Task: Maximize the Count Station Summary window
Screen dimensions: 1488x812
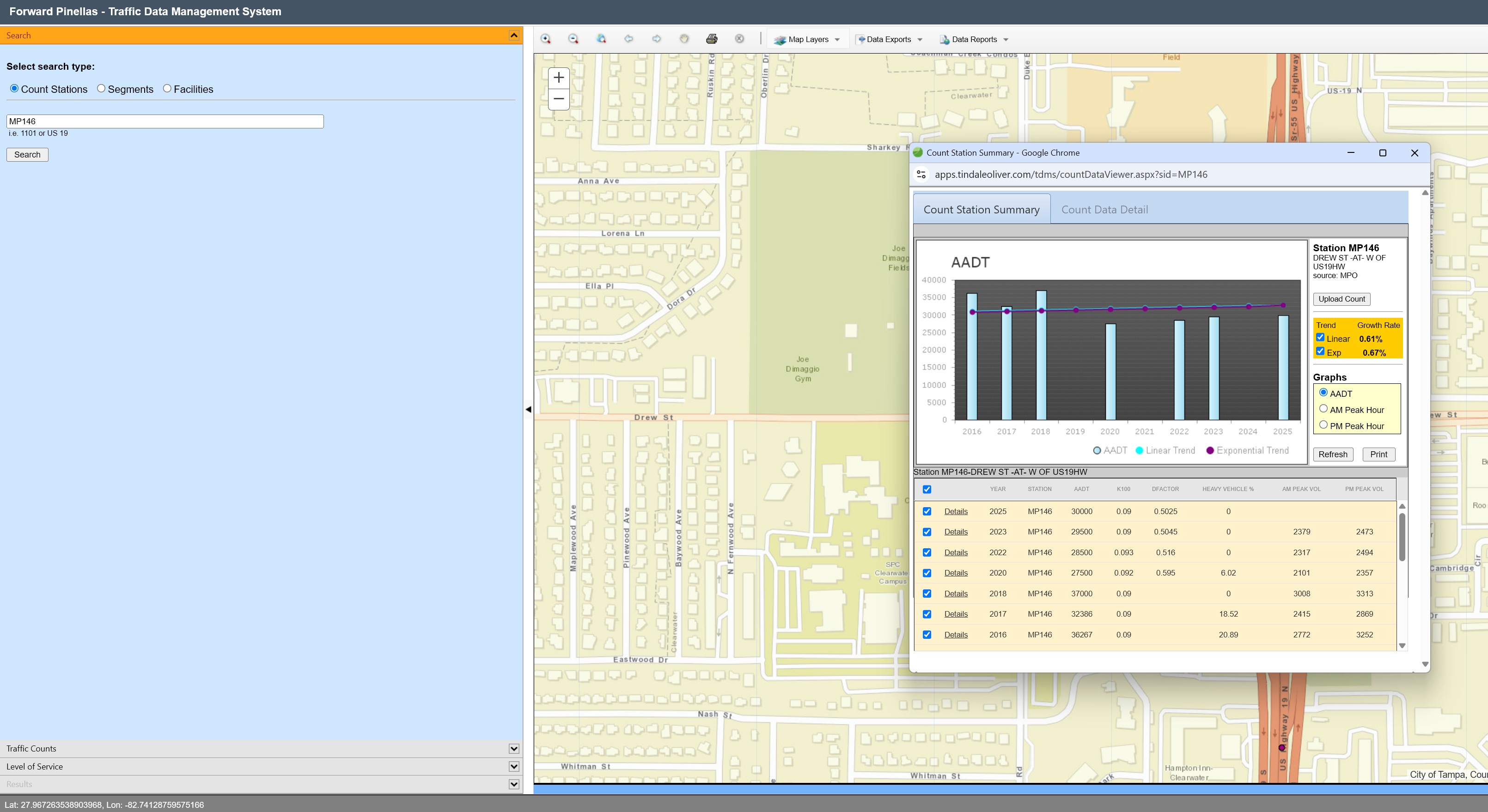Action: [1382, 152]
